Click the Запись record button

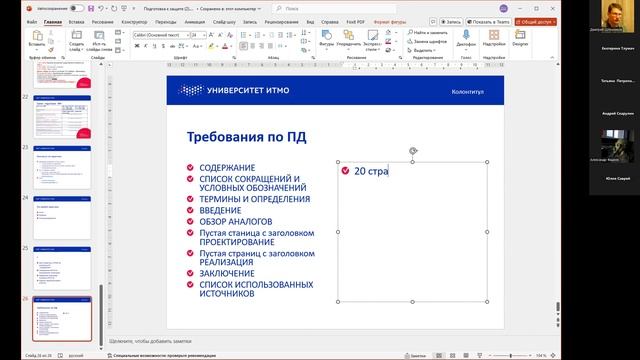[451, 22]
